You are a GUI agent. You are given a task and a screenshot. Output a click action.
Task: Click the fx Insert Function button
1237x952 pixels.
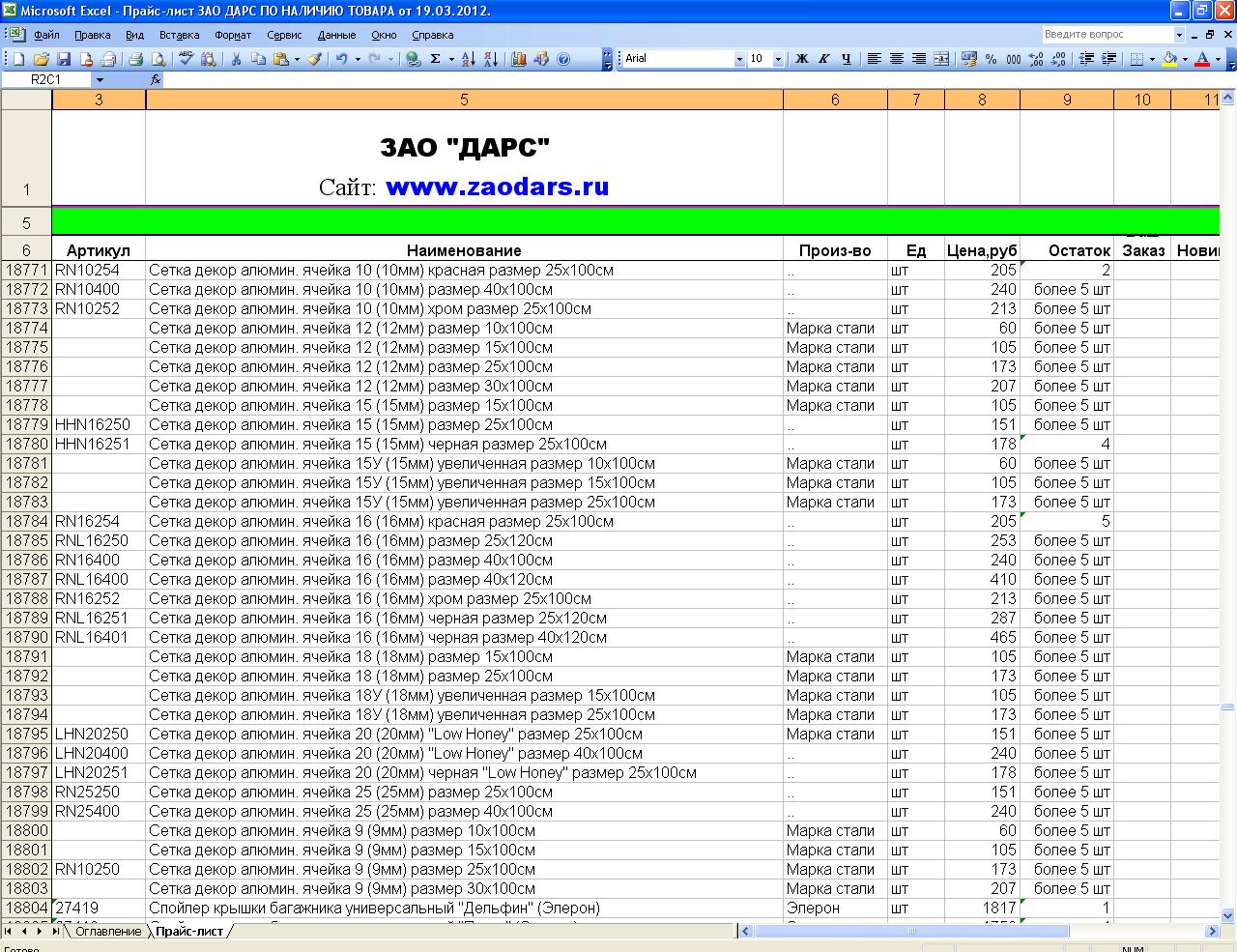[156, 79]
